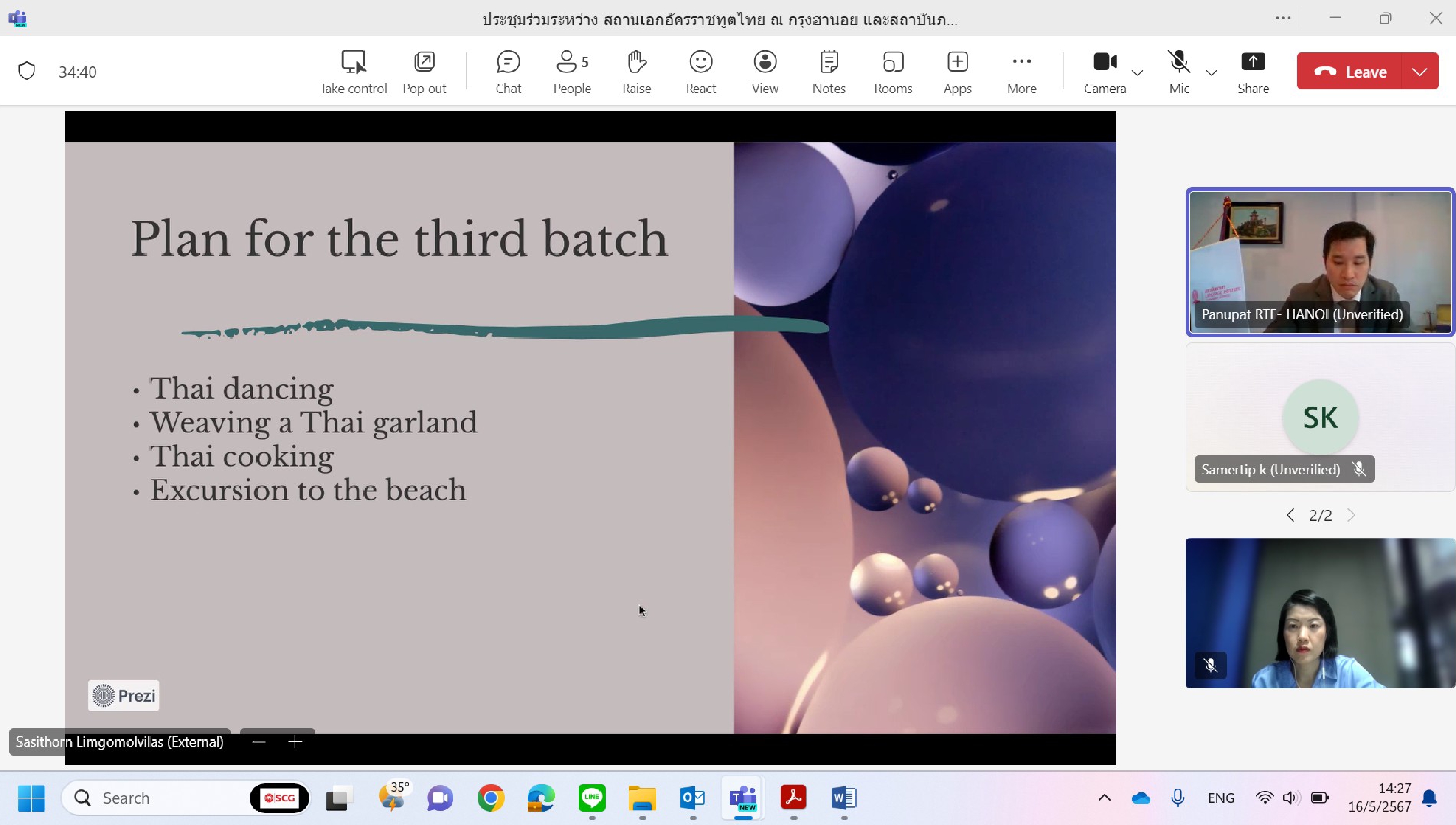This screenshot has height=825, width=1456.
Task: Show the People participant list
Action: tap(572, 72)
